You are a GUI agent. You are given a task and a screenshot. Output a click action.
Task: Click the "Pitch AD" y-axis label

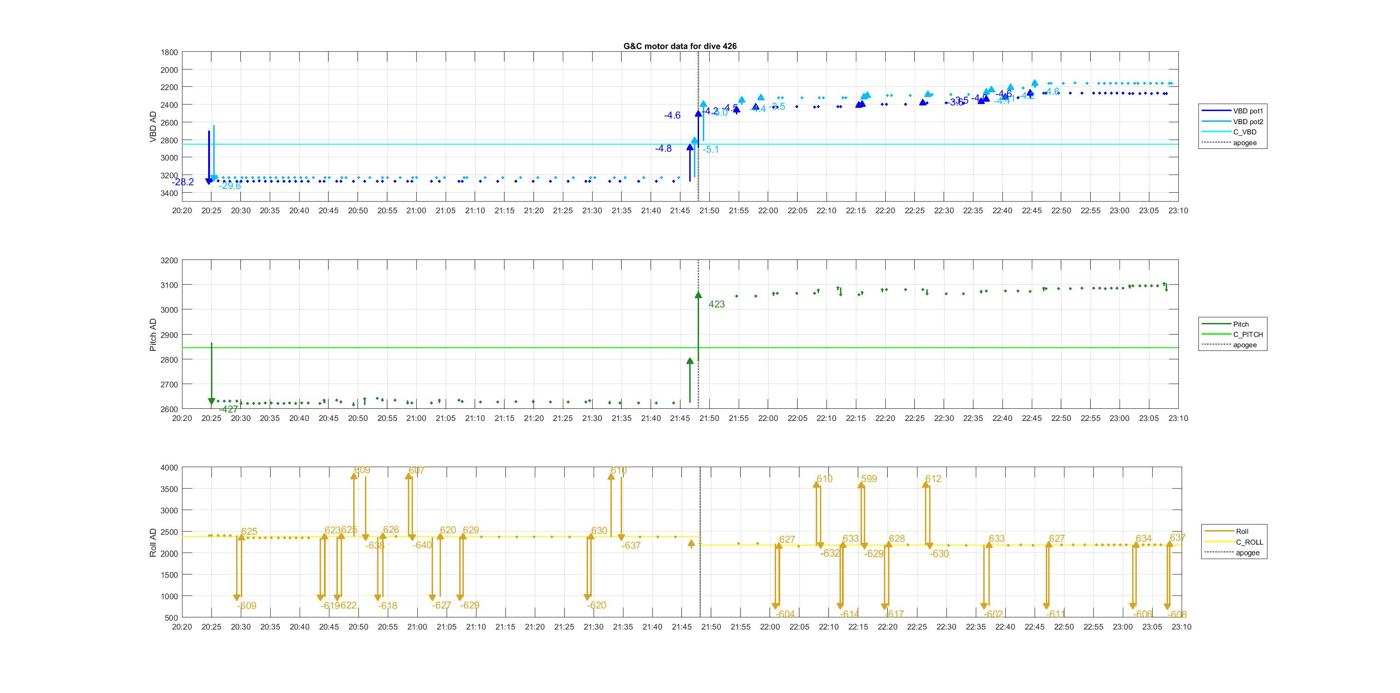click(x=154, y=335)
